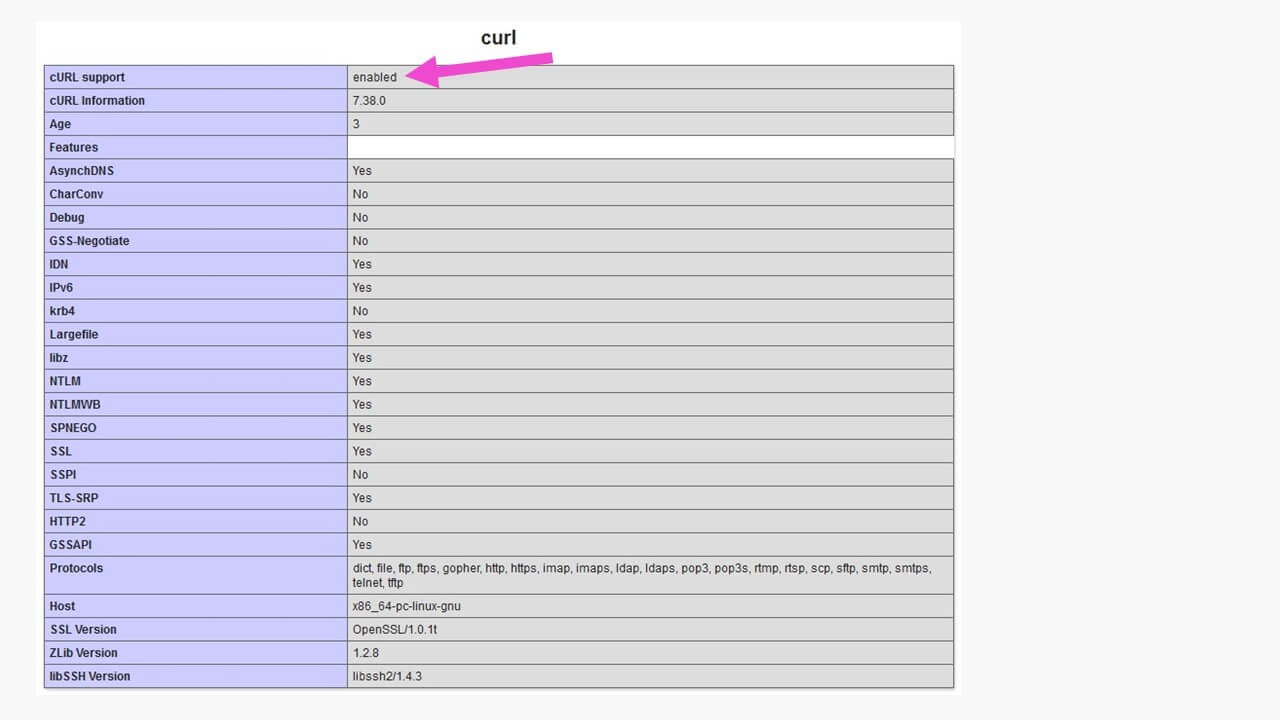
Task: Select the "TLS-SRP" label cell
Action: 196,497
